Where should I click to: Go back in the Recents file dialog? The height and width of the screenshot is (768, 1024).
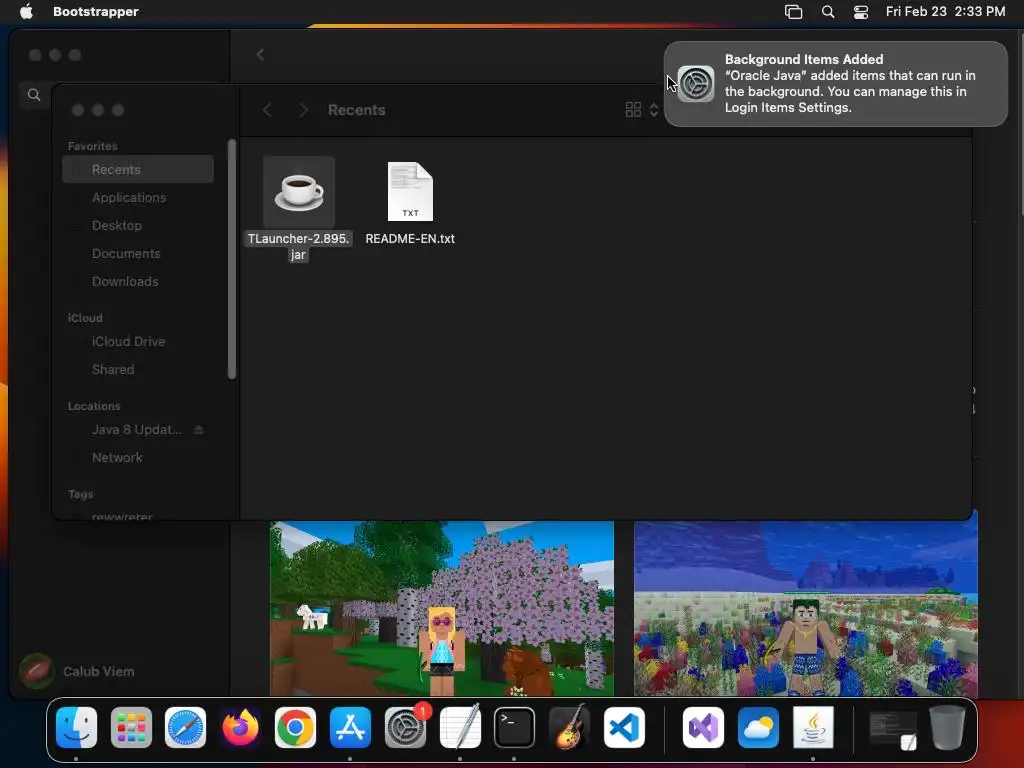coord(267,110)
